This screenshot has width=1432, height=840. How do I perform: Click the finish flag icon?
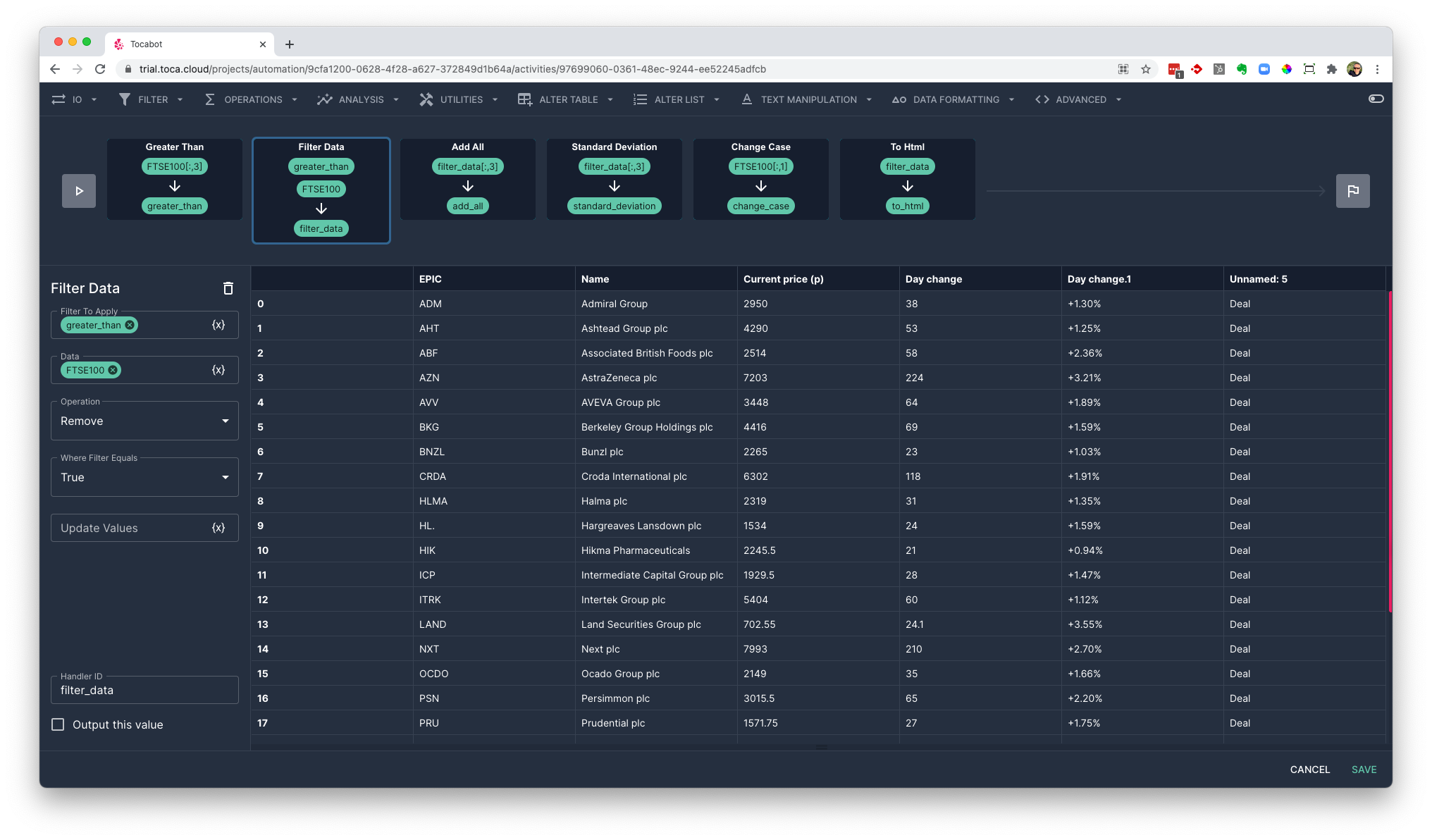(1352, 191)
